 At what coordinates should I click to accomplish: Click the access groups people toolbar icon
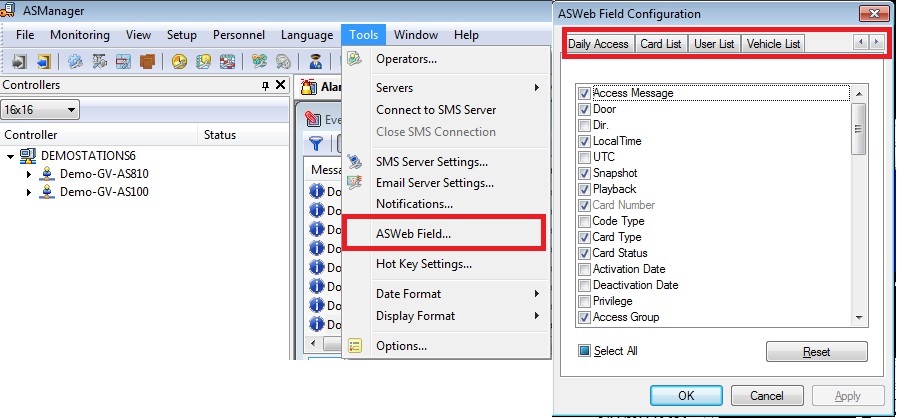(x=259, y=61)
